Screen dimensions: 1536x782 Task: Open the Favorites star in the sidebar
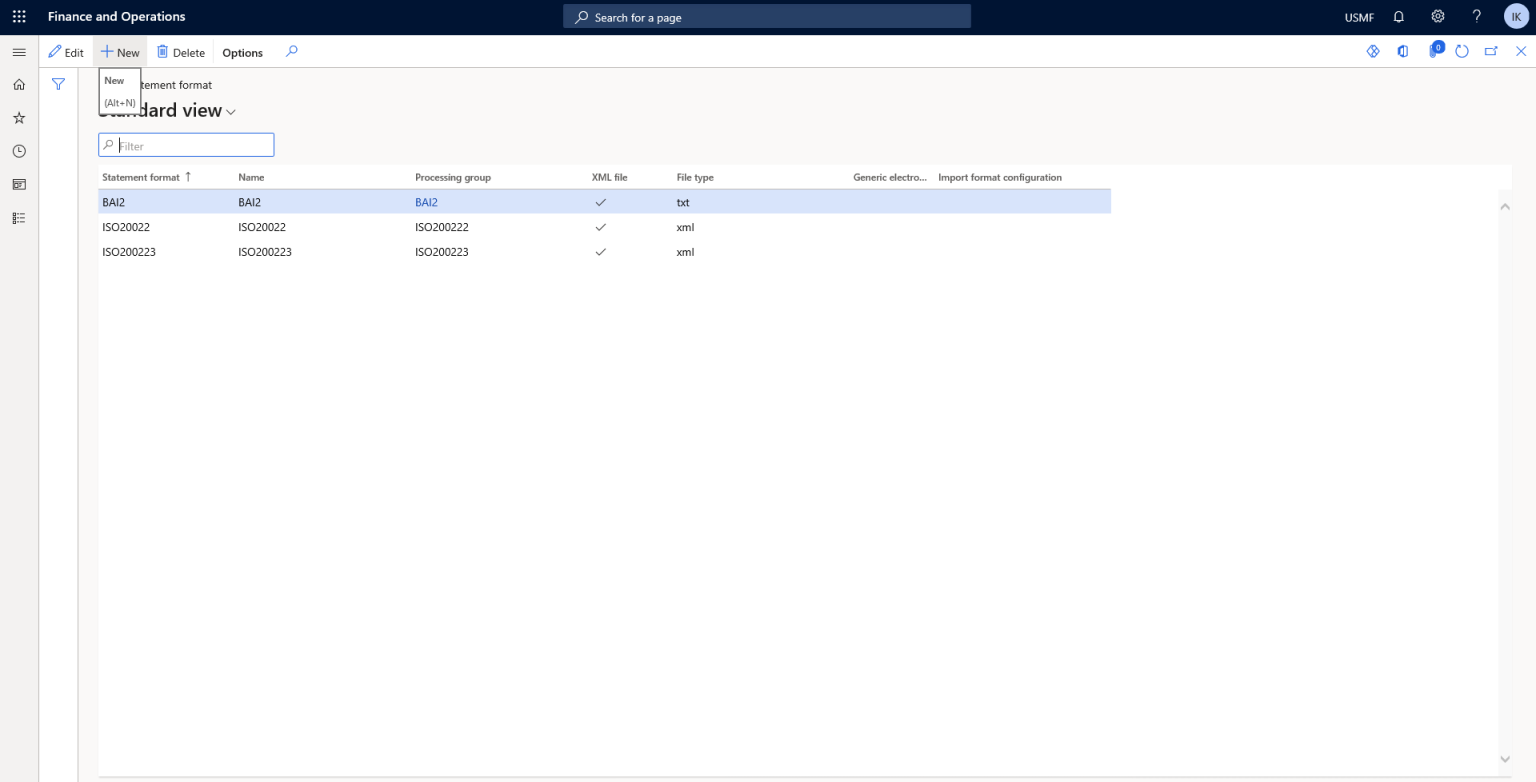18,117
